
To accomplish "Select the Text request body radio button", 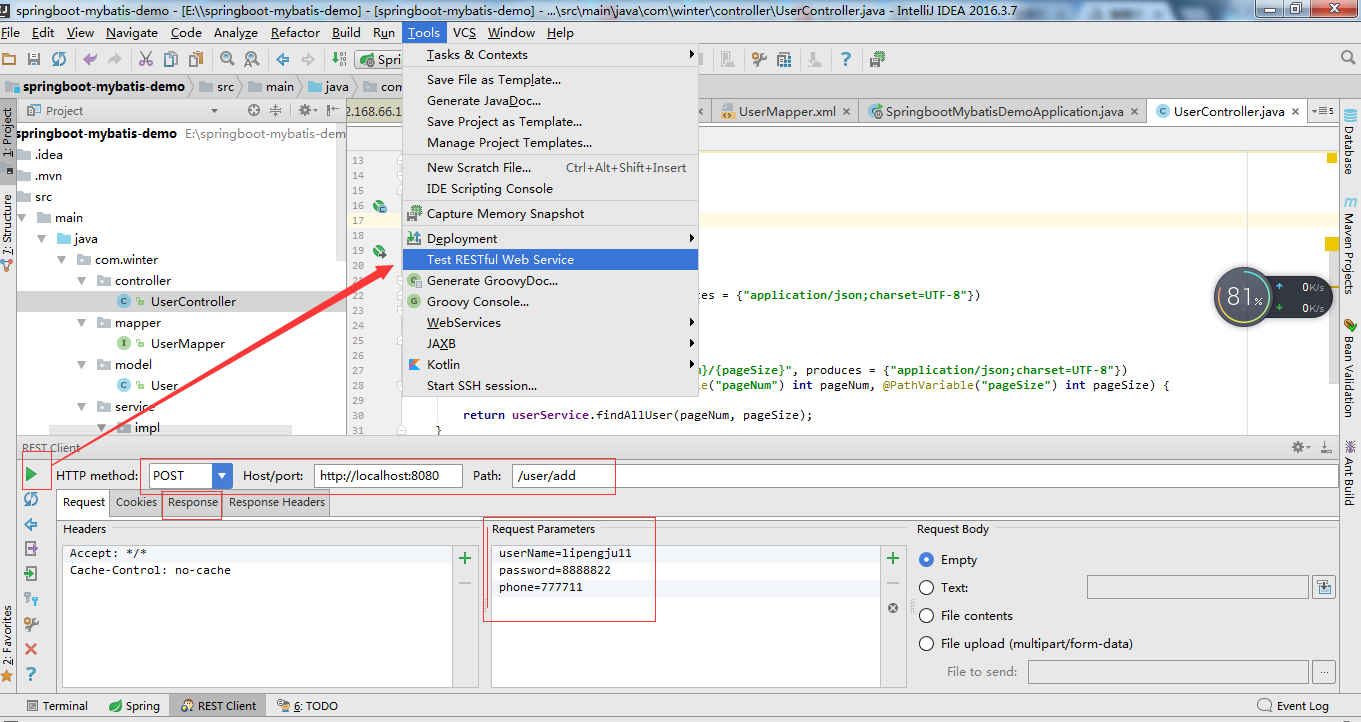I will 926,588.
